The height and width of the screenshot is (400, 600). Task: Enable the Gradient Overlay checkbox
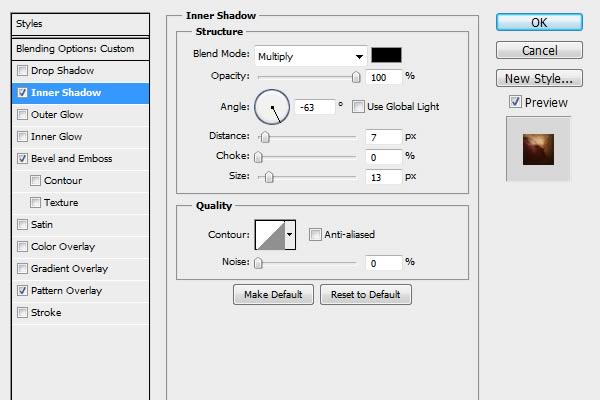click(22, 269)
